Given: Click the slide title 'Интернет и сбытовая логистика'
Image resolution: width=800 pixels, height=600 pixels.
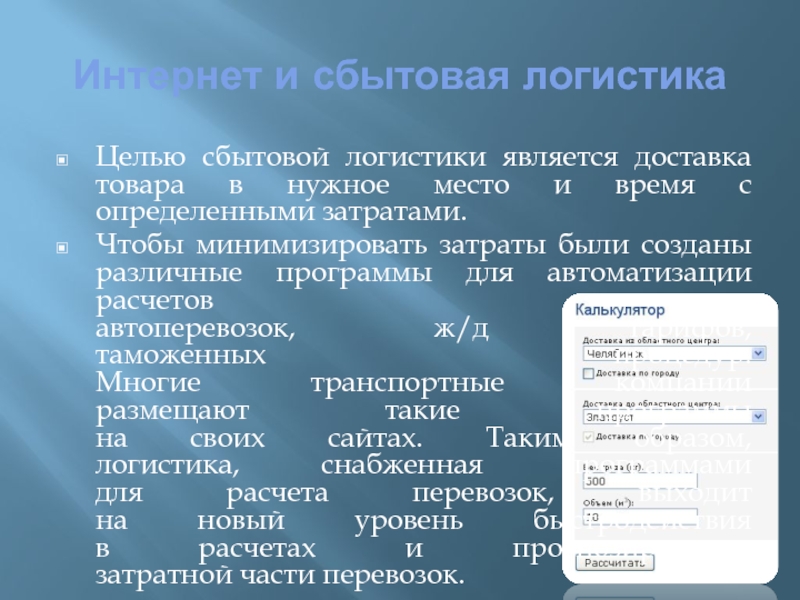Looking at the screenshot, I should pyautogui.click(x=399, y=75).
